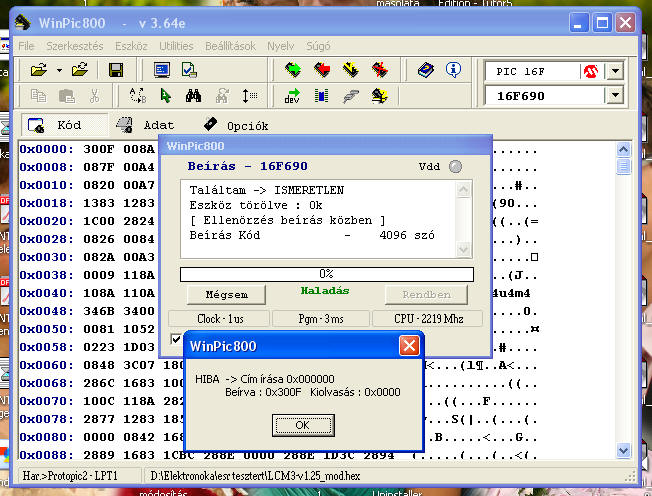Switch to the Adat tab
Viewport: 652px width, 496px height.
146,125
